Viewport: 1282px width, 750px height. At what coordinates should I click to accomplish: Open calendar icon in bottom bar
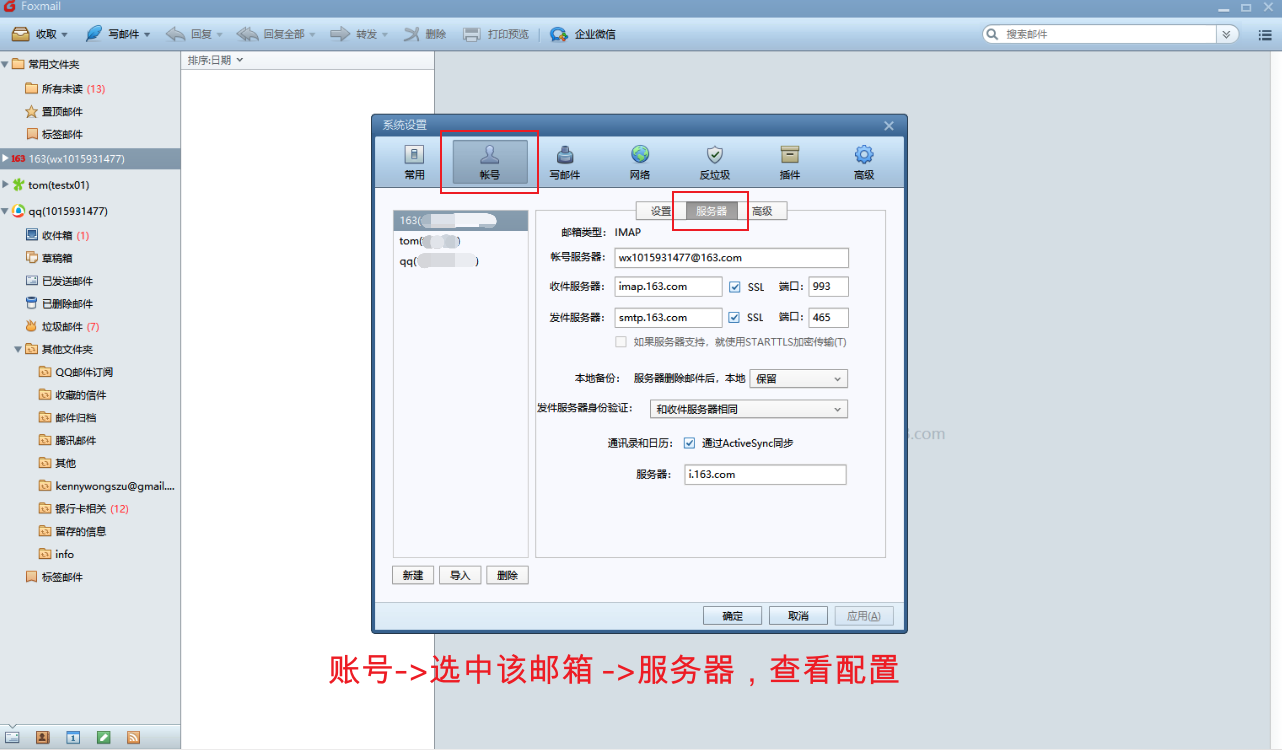pos(73,737)
